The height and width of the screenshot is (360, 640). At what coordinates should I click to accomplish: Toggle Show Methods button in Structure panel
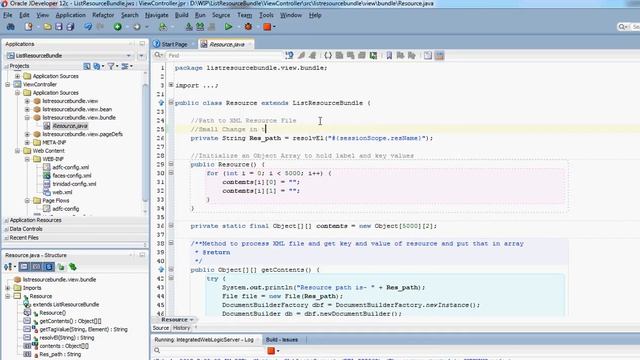pos(24,267)
